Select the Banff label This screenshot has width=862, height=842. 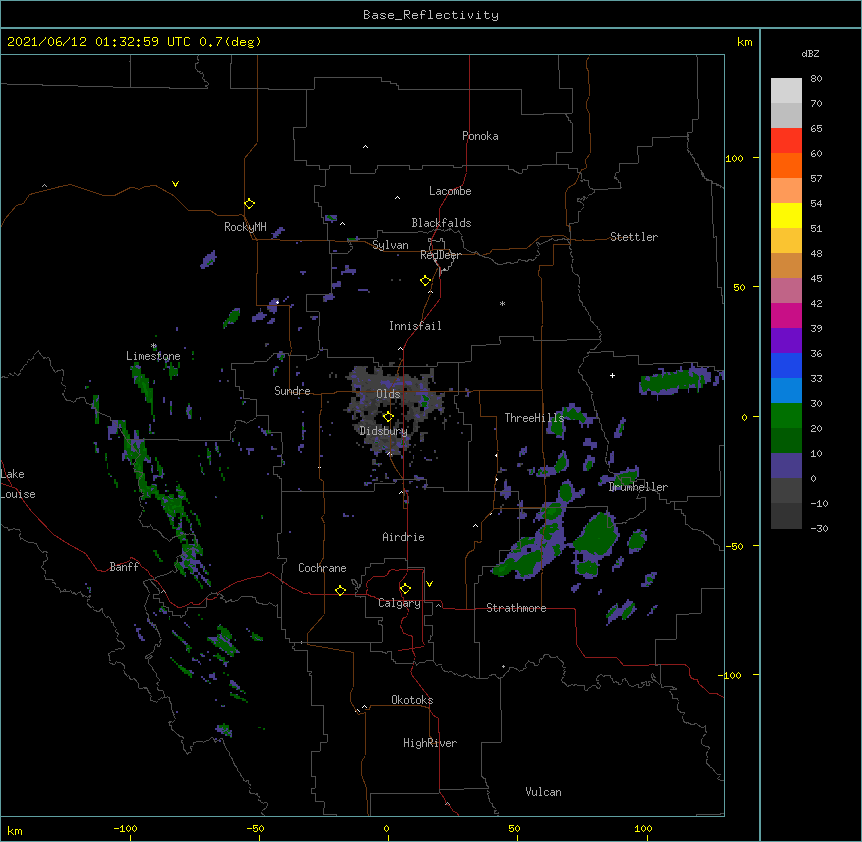click(124, 567)
